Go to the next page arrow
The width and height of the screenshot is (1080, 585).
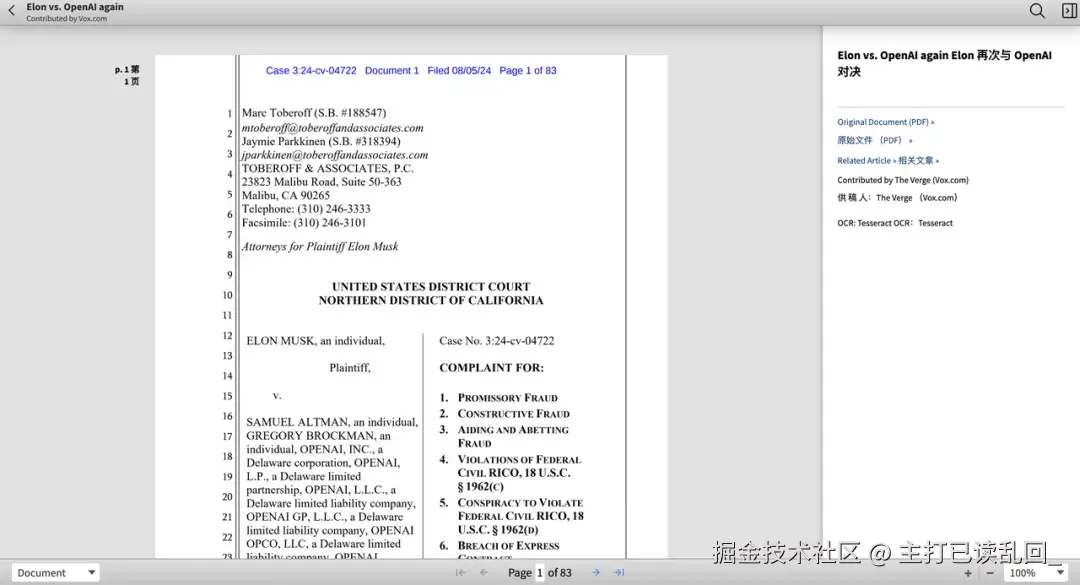596,573
